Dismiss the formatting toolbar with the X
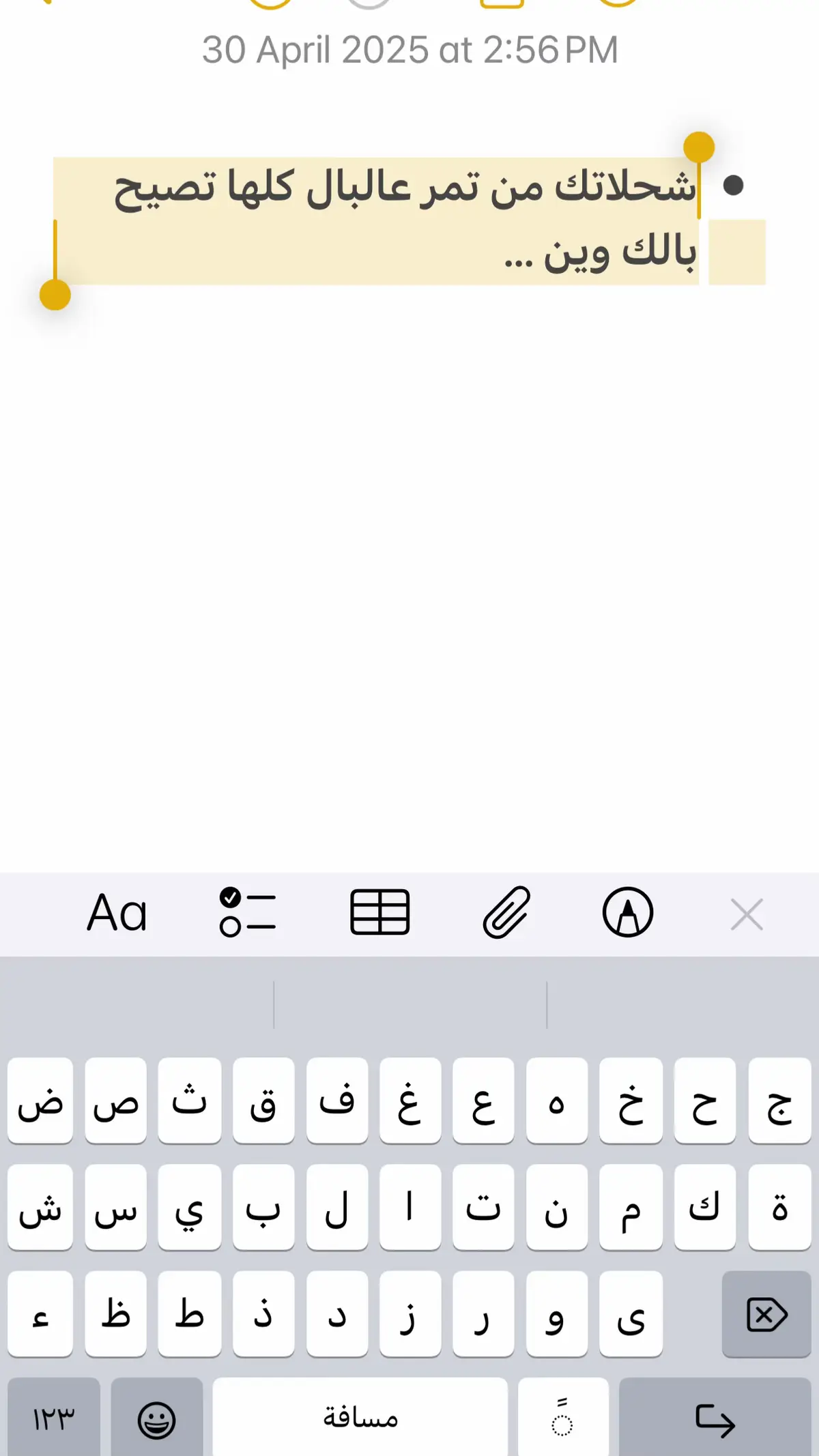The width and height of the screenshot is (819, 1456). [x=747, y=914]
